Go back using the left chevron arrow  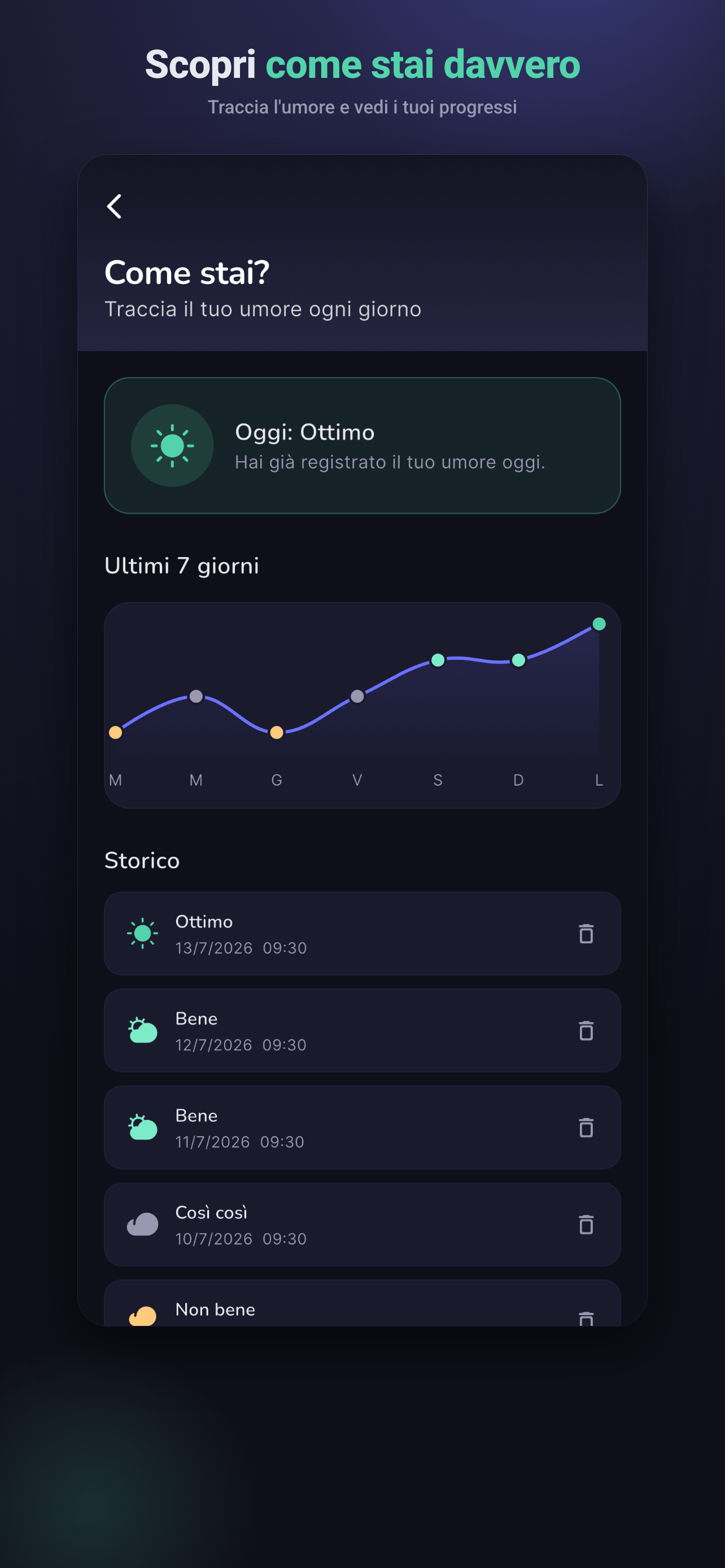115,207
